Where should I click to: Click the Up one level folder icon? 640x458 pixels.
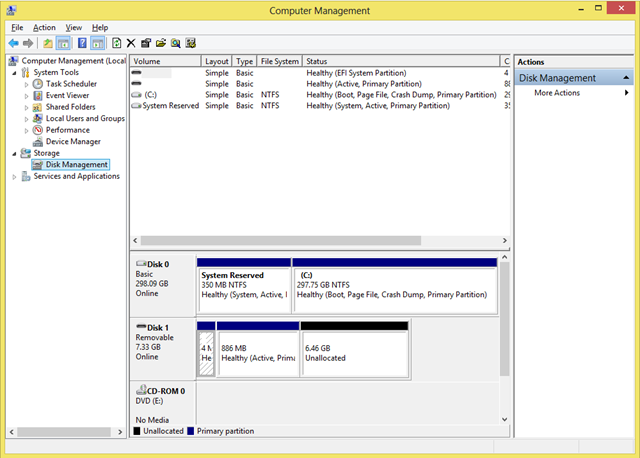click(47, 43)
